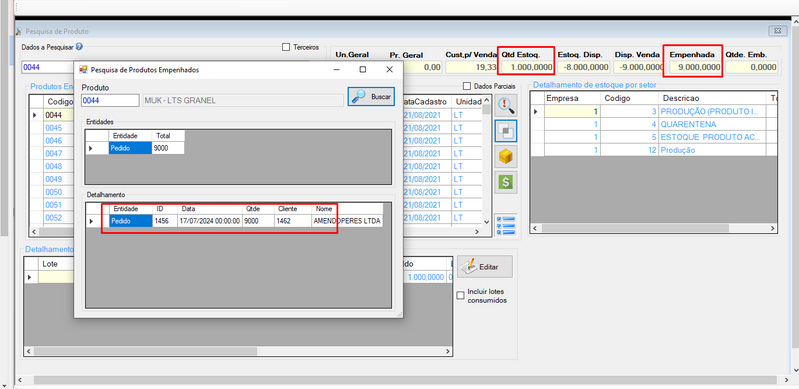Click the Dados a Pesquisar field containing 0044
Image resolution: width=799 pixels, height=389 pixels.
pyautogui.click(x=47, y=67)
